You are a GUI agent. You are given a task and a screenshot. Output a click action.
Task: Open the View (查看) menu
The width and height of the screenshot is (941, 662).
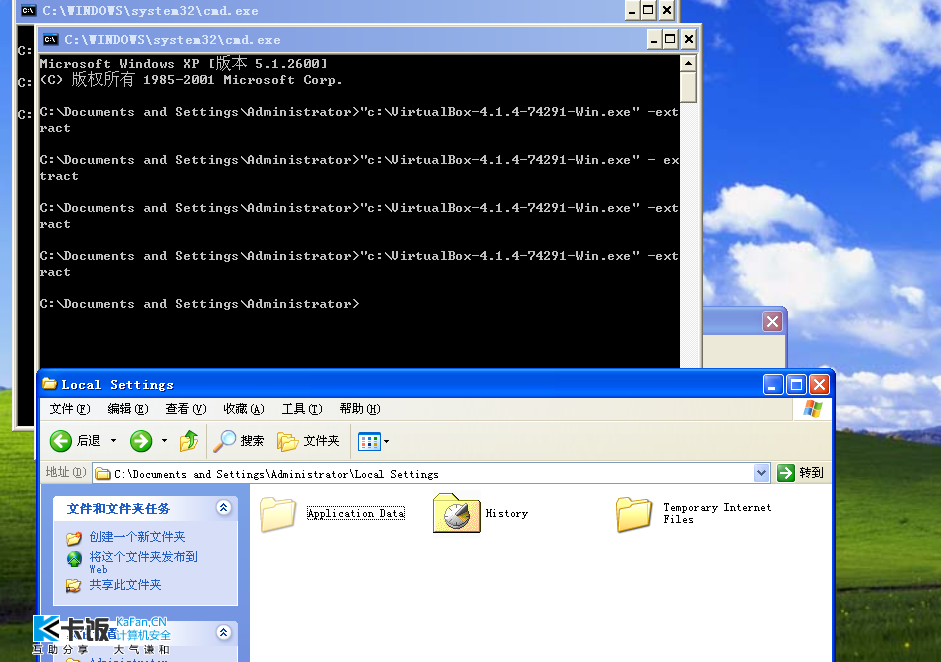click(x=185, y=409)
